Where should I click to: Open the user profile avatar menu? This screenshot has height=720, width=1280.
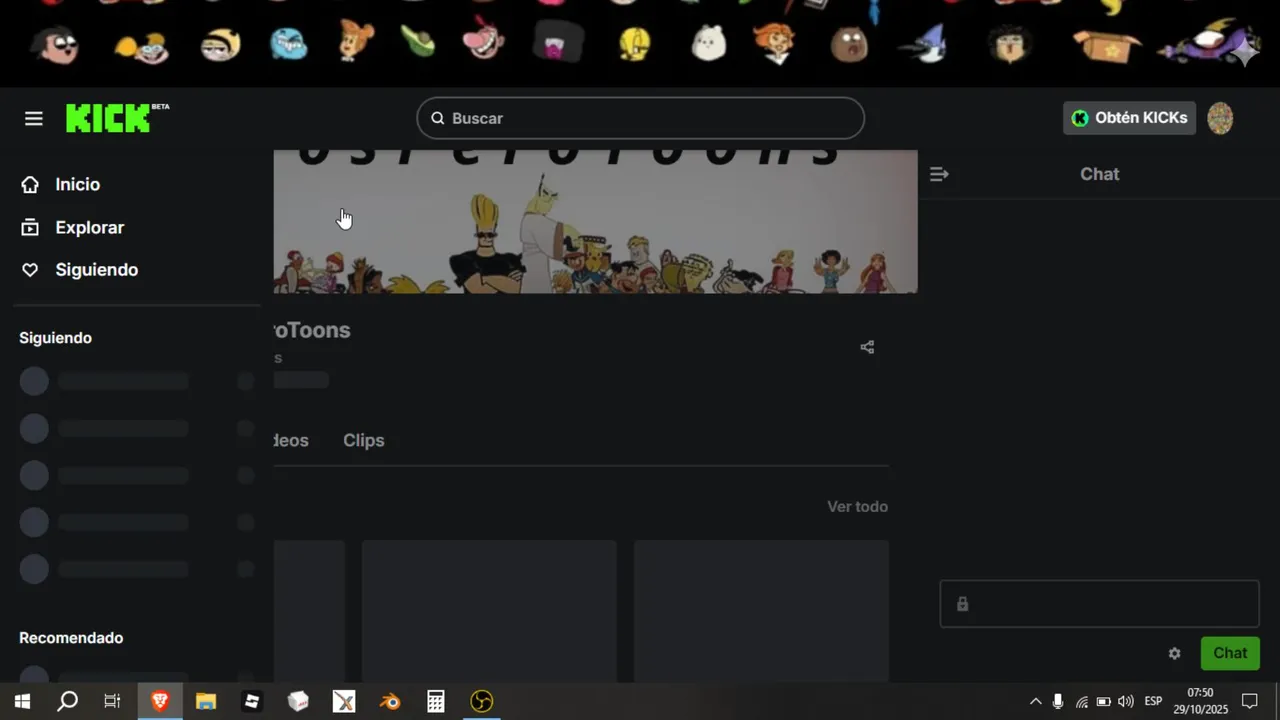coord(1220,118)
